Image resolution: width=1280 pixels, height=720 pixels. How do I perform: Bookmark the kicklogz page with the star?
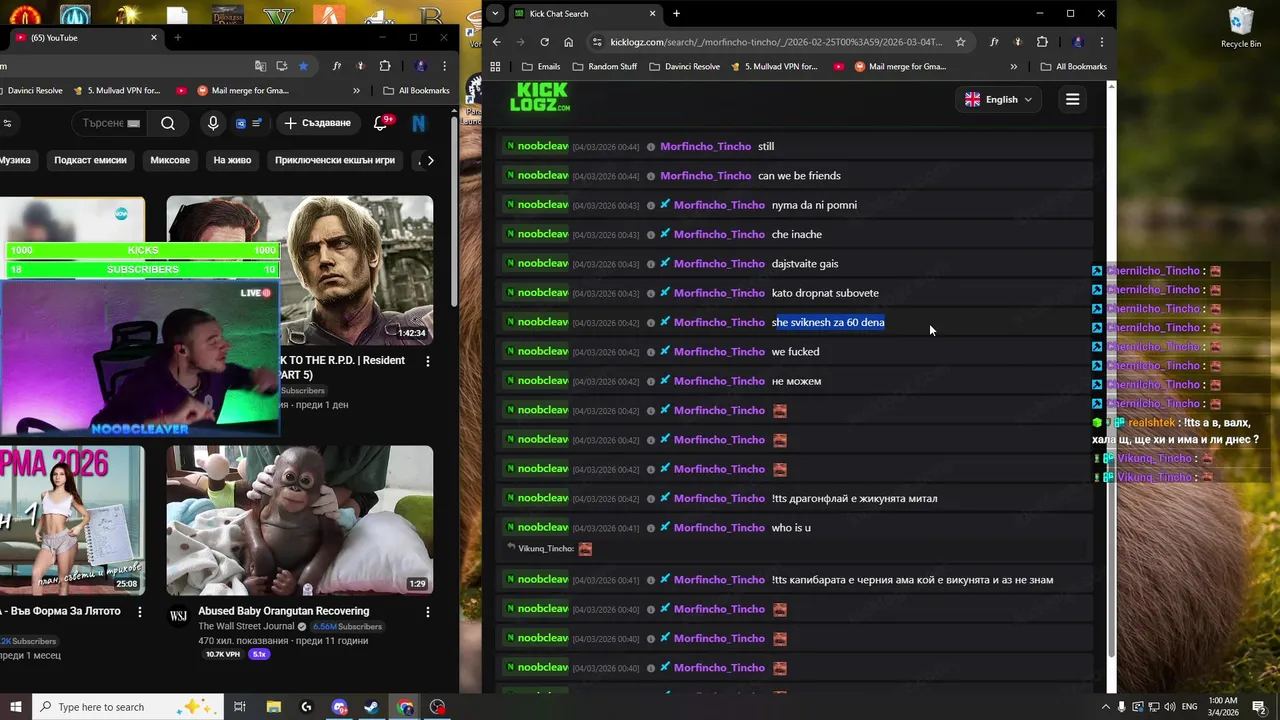[960, 42]
